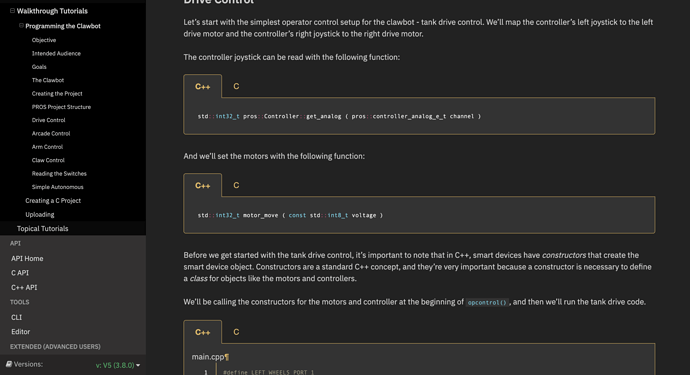The width and height of the screenshot is (690, 375).
Task: Open the Versions V5 (3.8.0) dropdown
Action: pyautogui.click(x=117, y=365)
